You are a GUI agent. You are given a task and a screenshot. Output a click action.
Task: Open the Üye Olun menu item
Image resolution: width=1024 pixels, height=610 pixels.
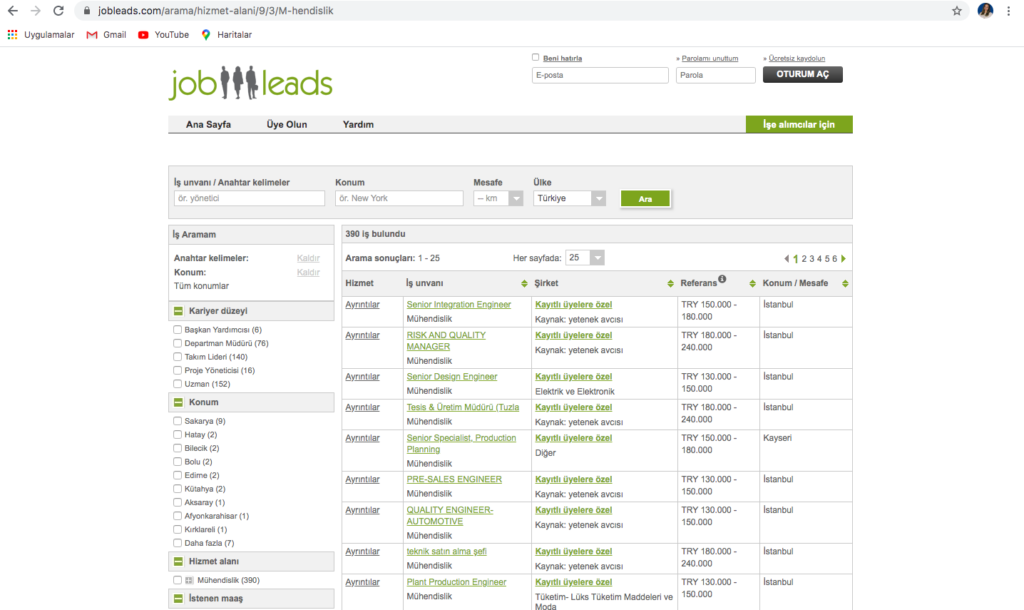[x=287, y=125]
